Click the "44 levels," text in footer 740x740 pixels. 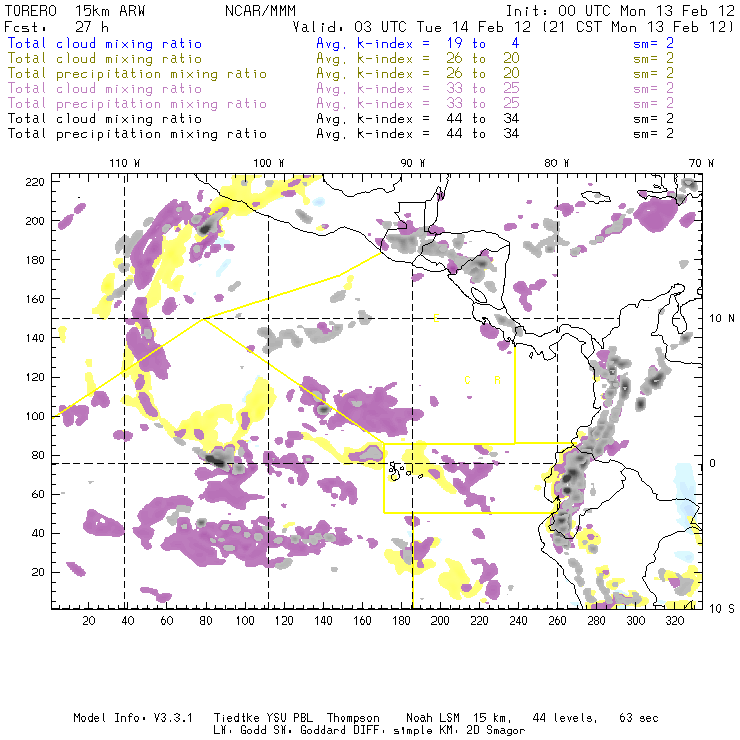pyautogui.click(x=565, y=718)
